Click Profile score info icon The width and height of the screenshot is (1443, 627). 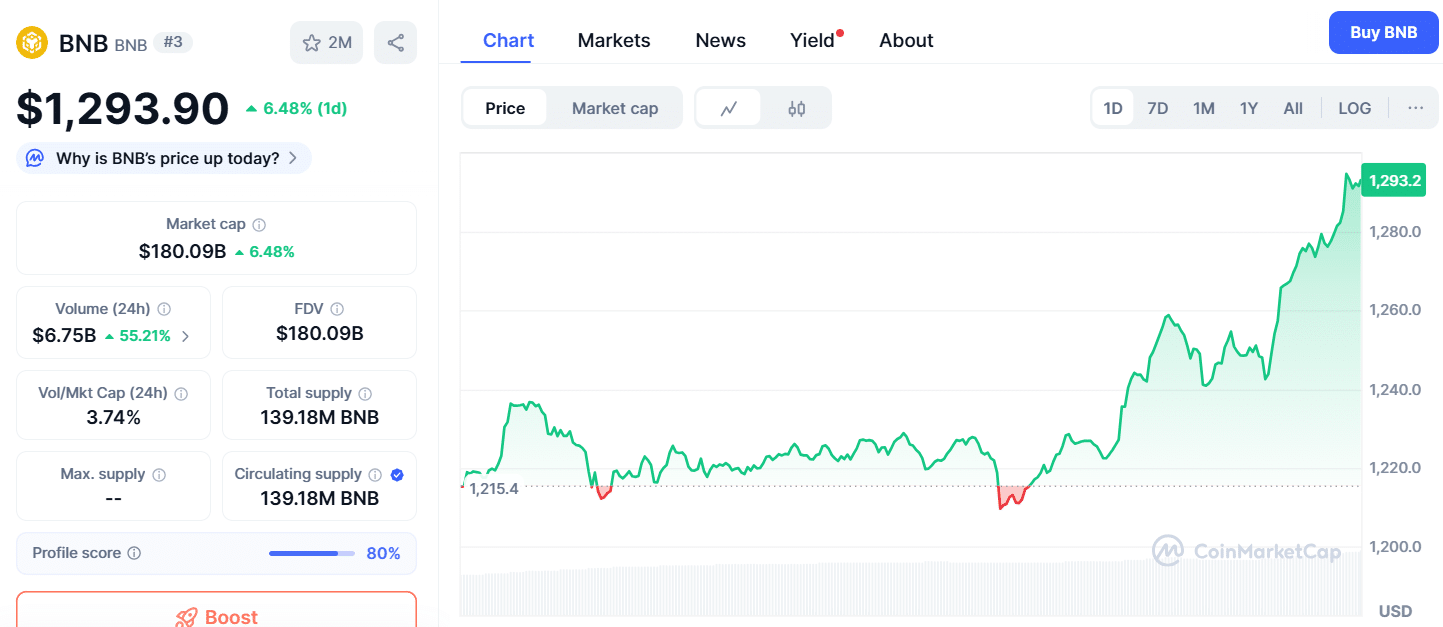(x=134, y=553)
